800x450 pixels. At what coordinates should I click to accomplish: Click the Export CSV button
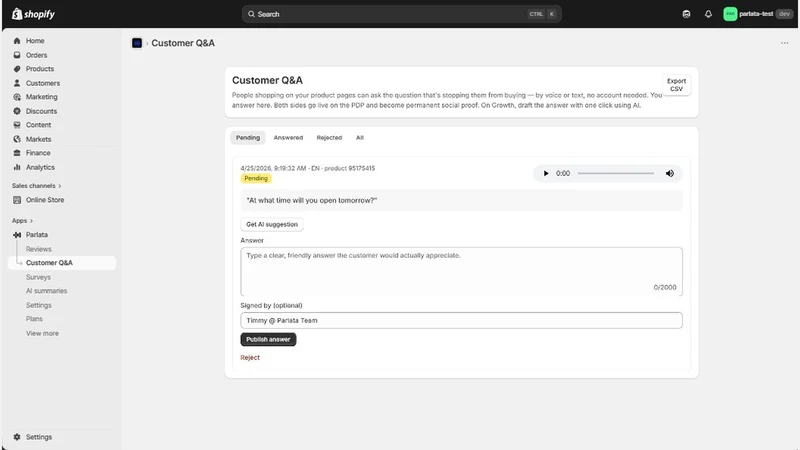coord(676,85)
